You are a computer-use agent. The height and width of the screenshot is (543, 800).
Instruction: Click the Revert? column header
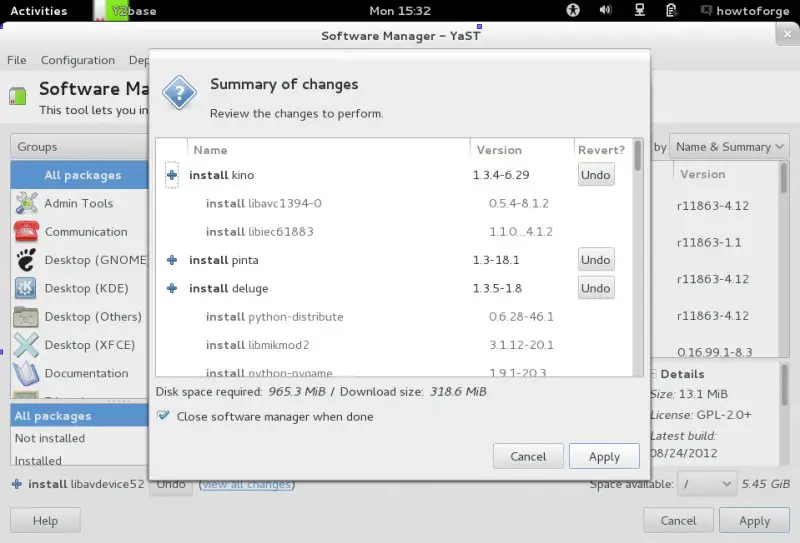601,150
